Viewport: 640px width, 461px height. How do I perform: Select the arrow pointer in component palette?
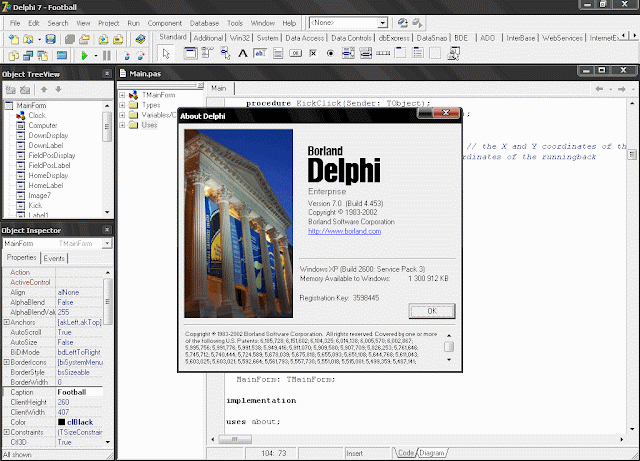pos(166,53)
